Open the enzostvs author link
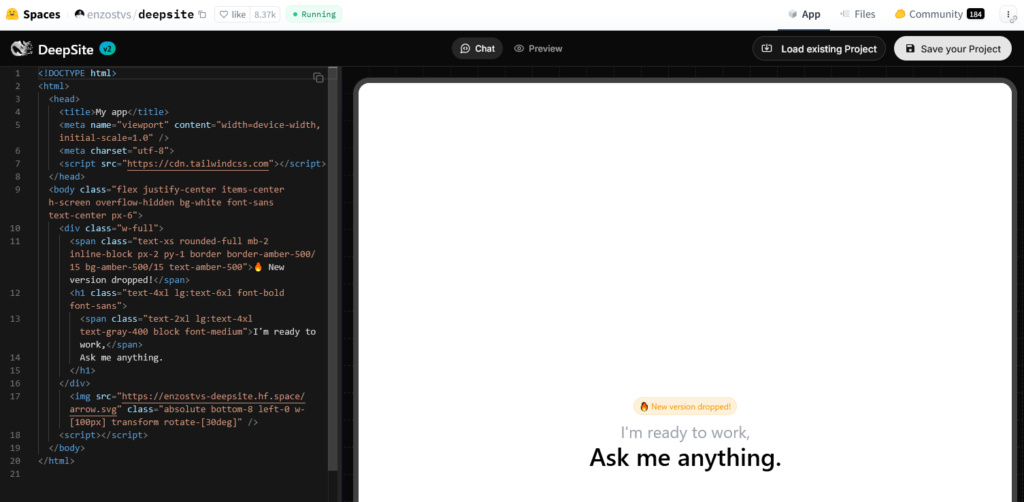This screenshot has width=1024, height=502. click(108, 14)
